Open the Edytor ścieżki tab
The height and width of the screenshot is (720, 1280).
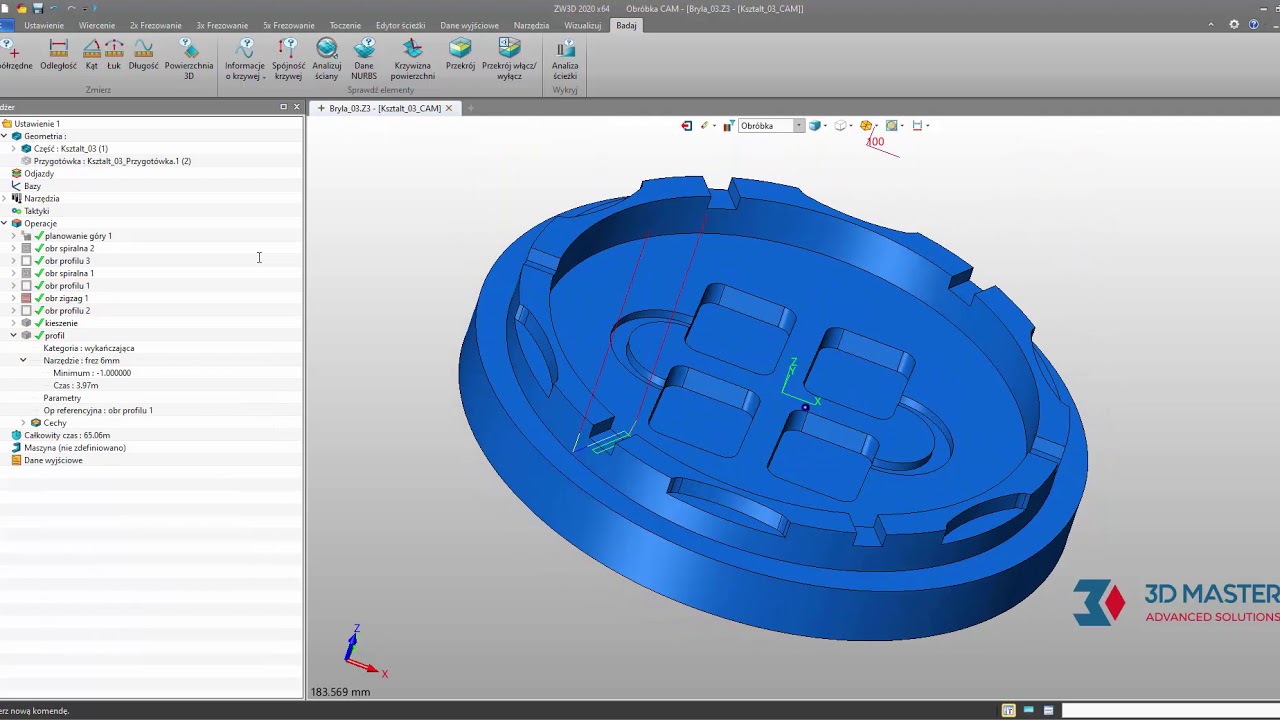click(400, 25)
